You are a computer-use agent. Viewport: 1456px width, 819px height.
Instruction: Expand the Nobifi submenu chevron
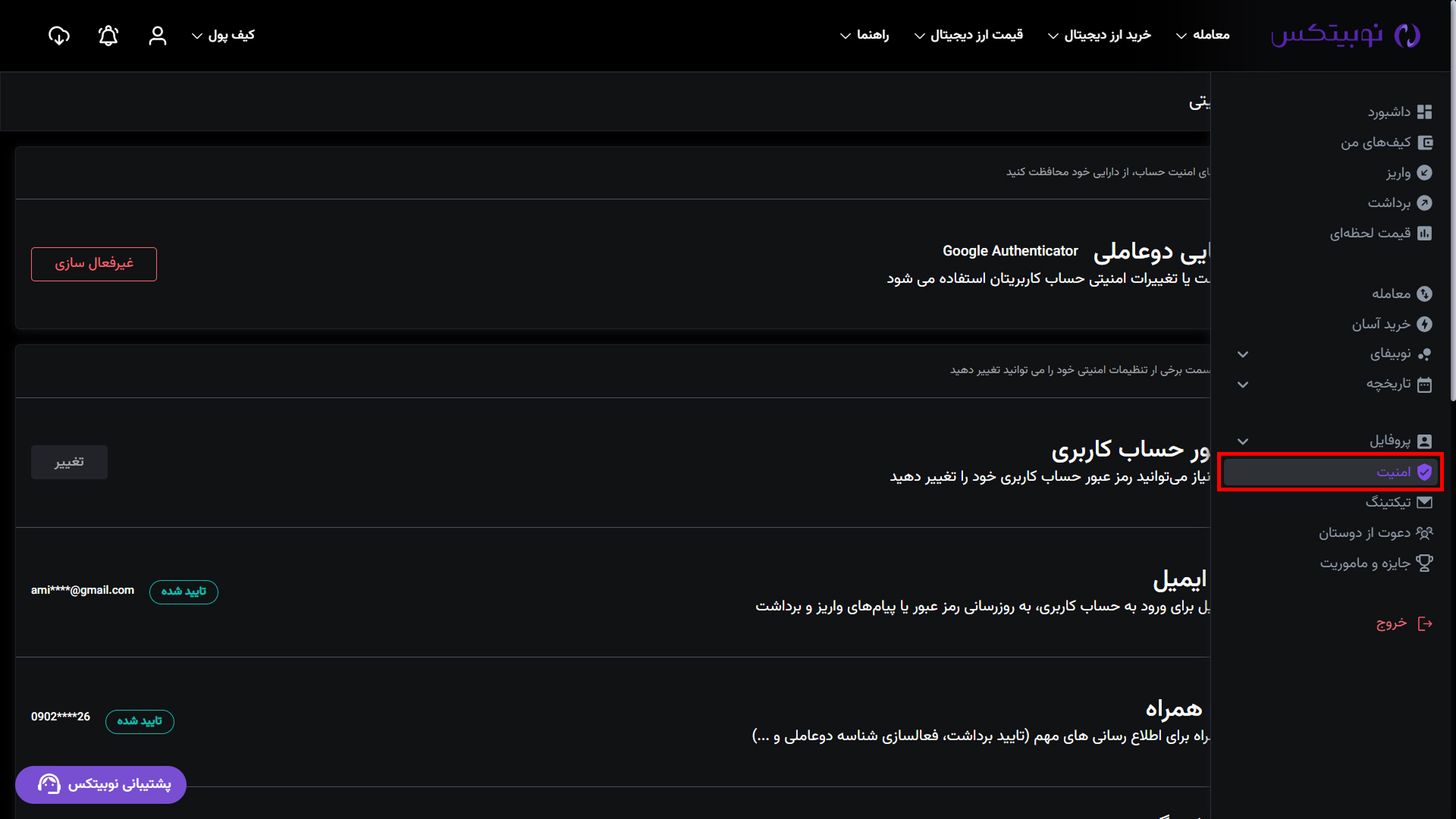(x=1243, y=354)
